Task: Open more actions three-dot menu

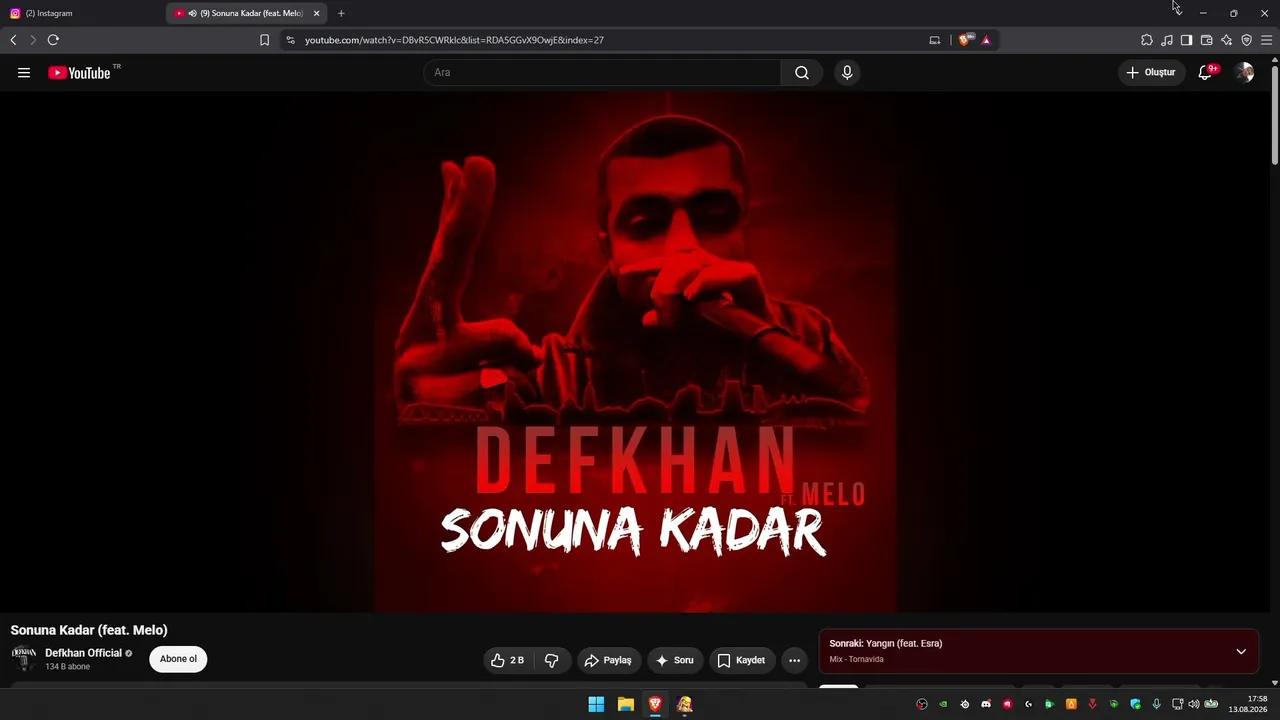Action: [794, 660]
